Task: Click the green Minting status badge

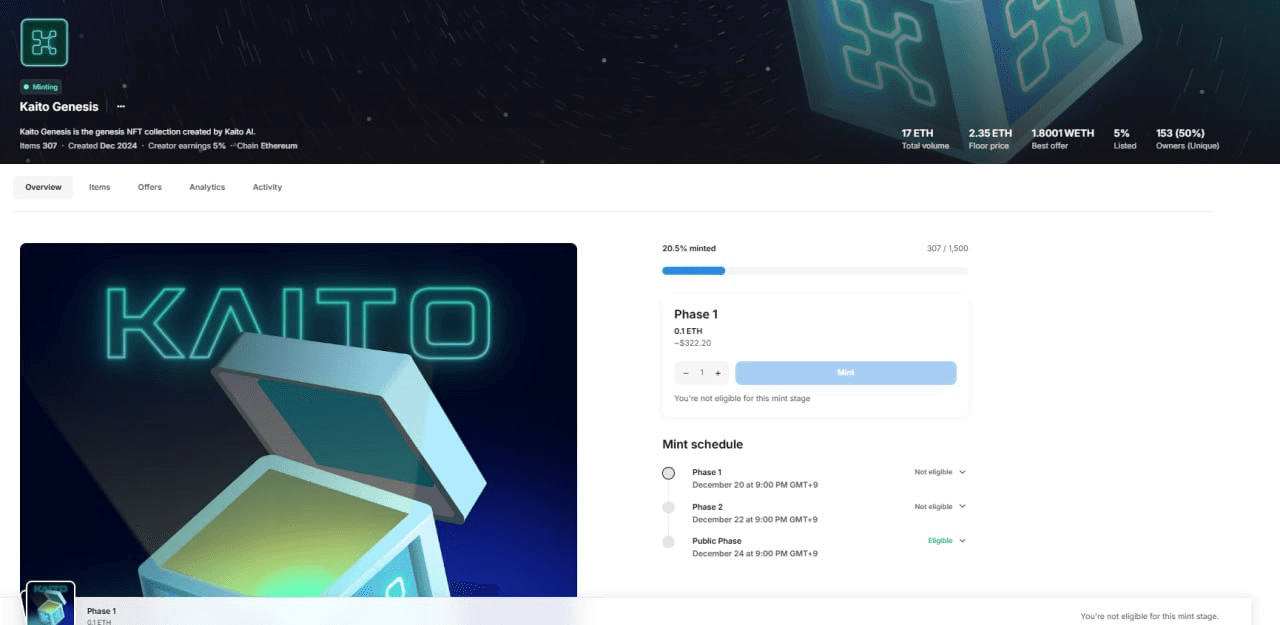Action: tap(42, 87)
